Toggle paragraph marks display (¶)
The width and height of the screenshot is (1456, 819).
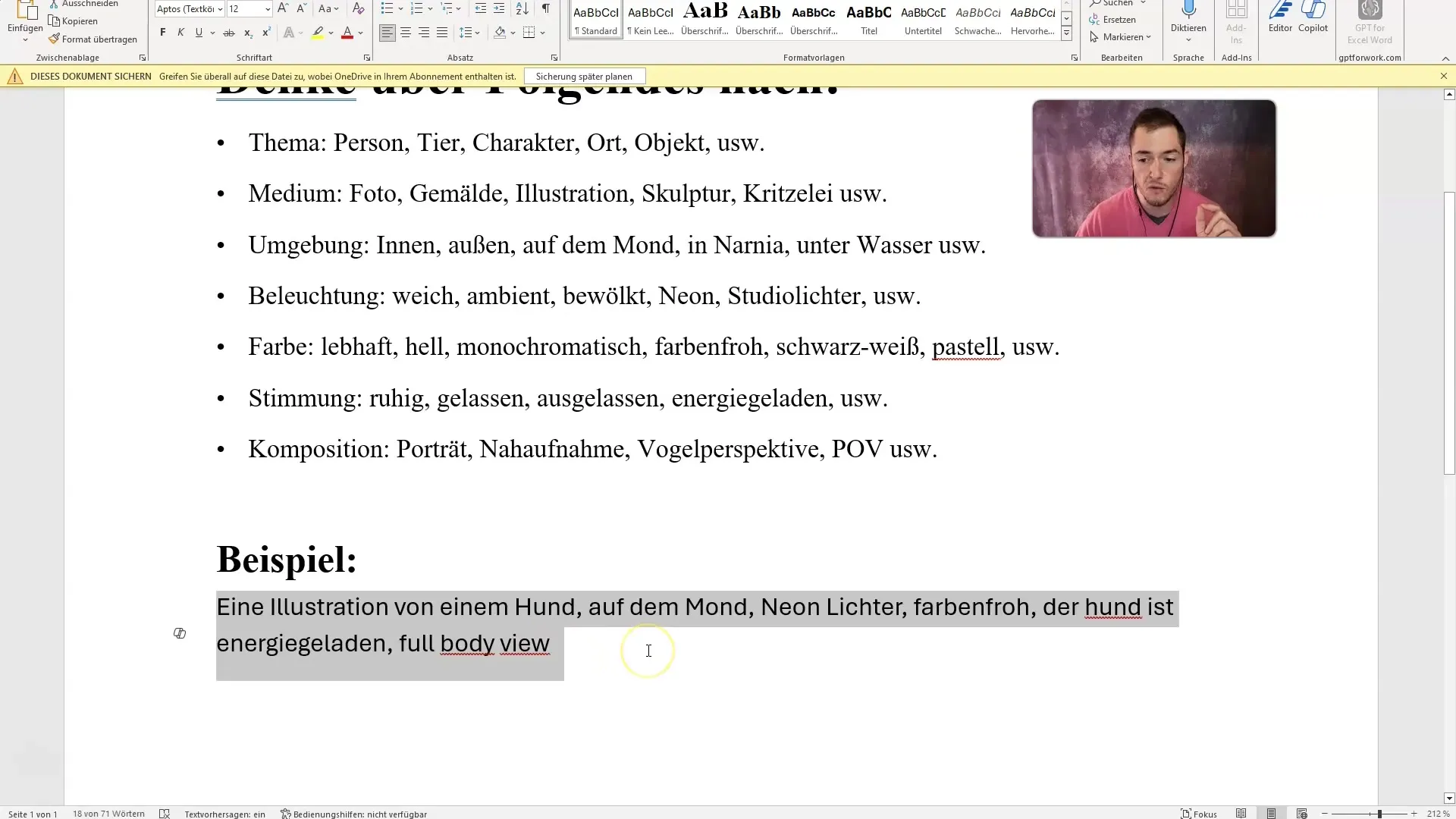545,9
